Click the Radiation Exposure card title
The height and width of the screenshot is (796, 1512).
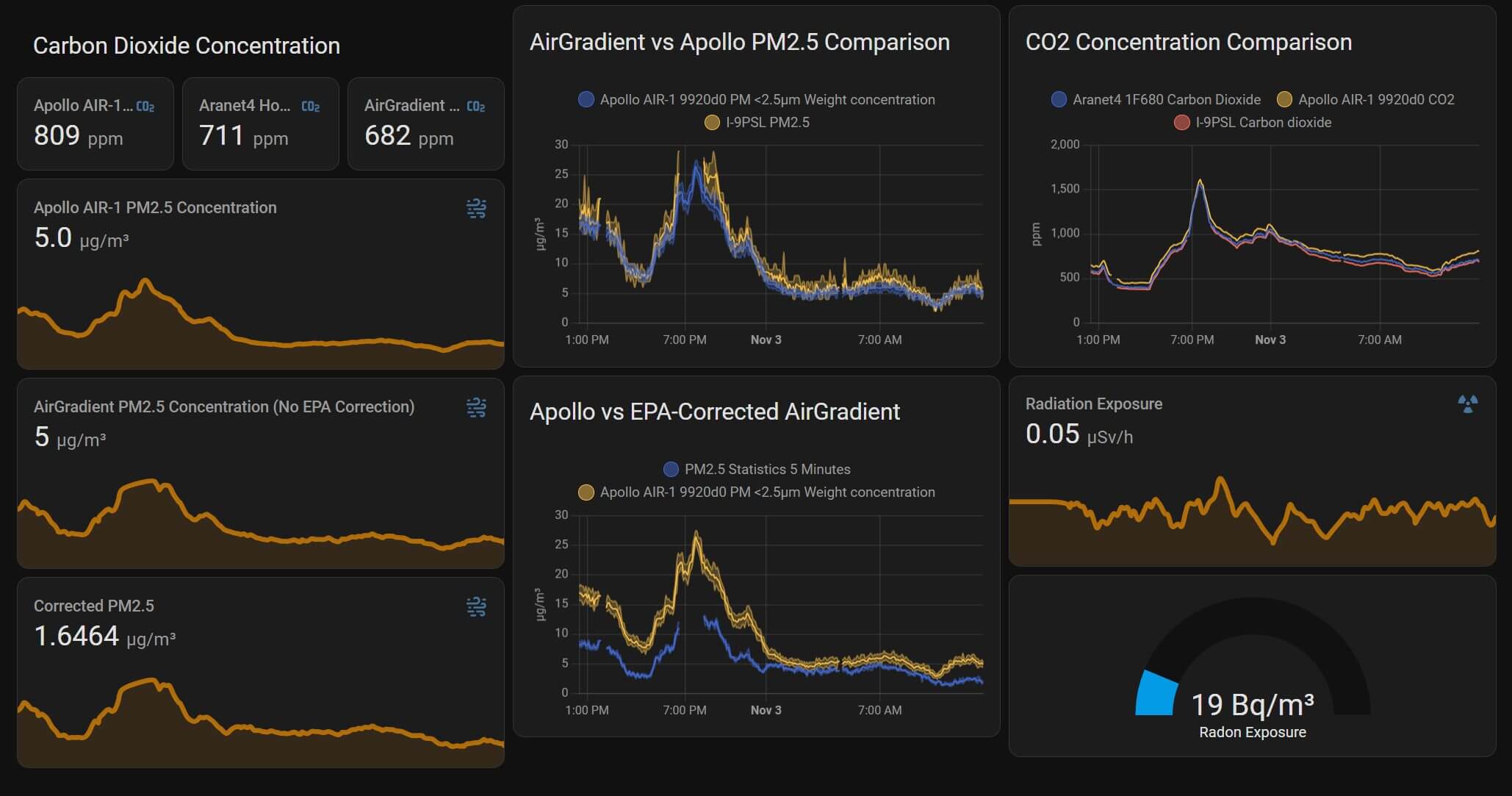click(x=1094, y=404)
